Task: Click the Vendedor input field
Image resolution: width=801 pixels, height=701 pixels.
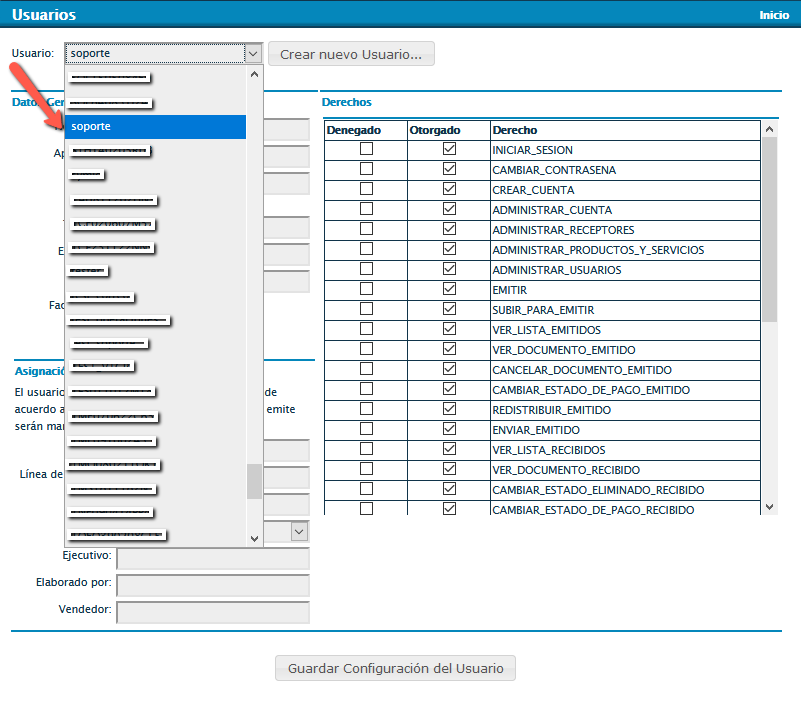Action: click(212, 612)
